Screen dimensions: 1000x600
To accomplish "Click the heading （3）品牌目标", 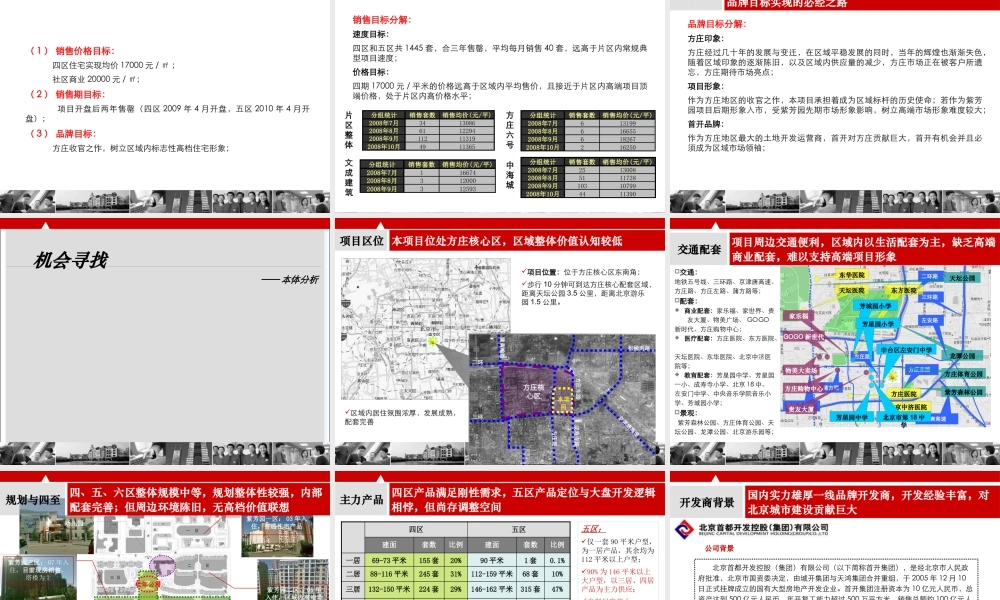I will coord(62,133).
